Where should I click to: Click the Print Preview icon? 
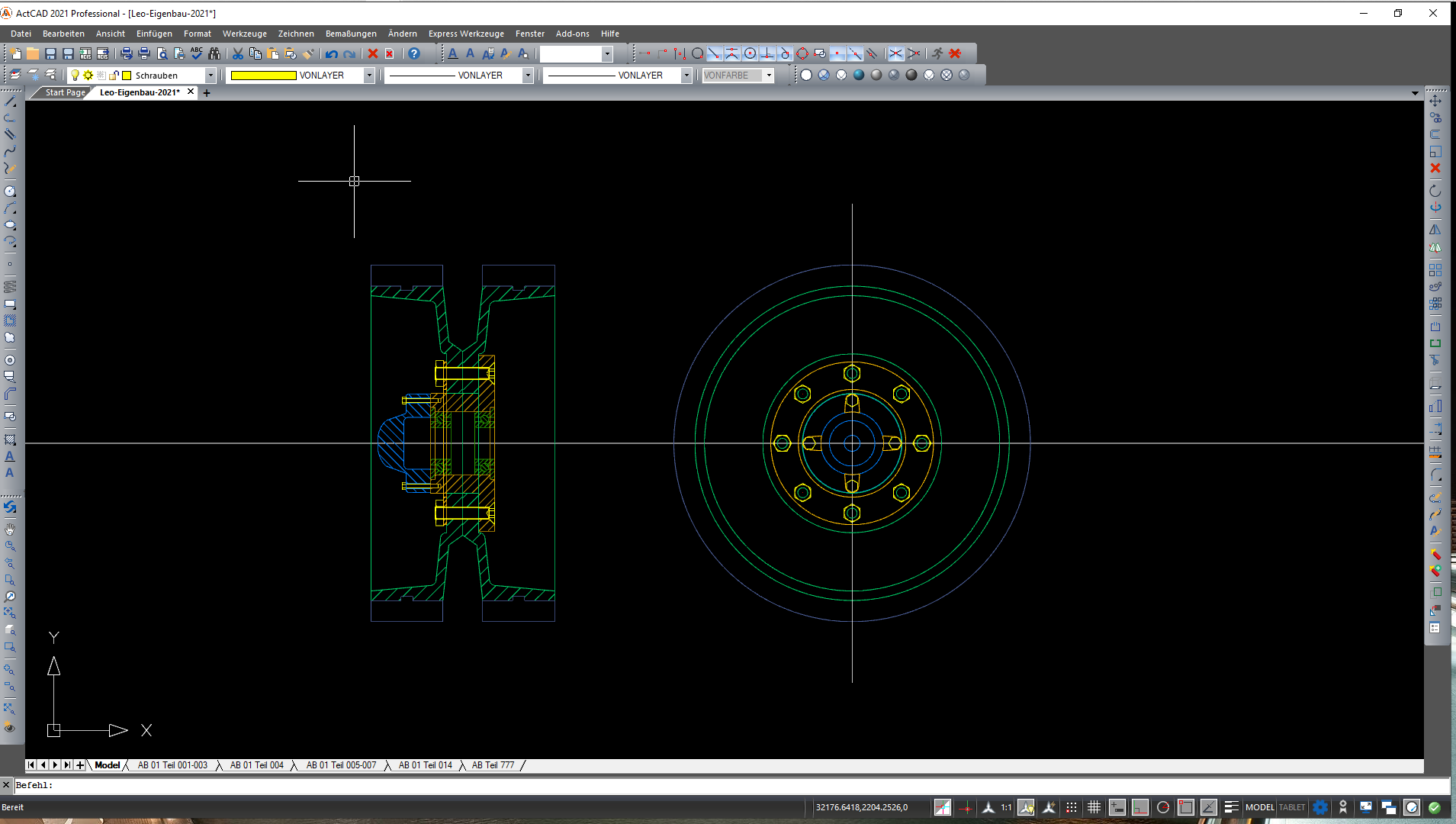(162, 53)
